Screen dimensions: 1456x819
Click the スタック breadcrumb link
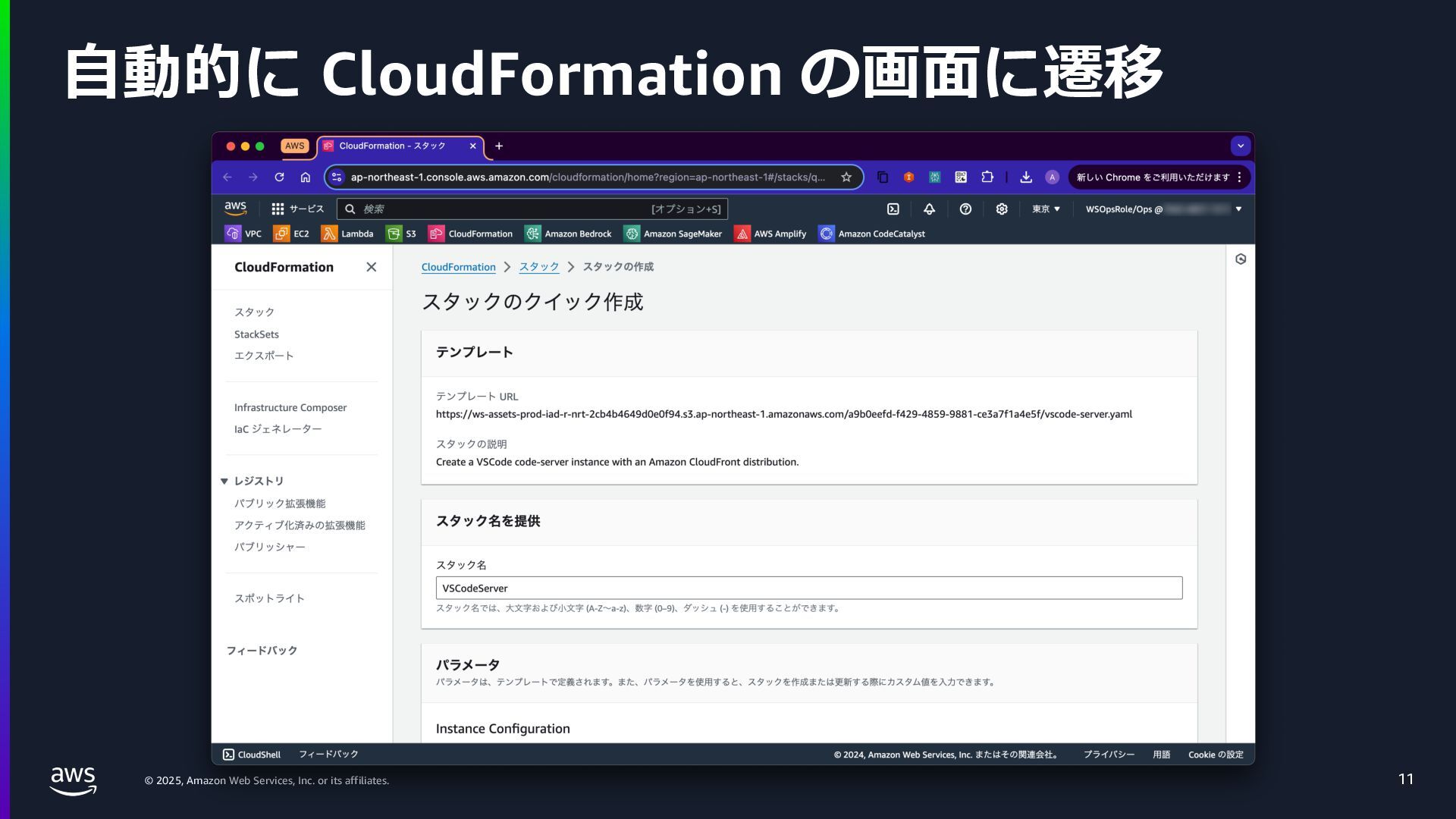tap(538, 267)
